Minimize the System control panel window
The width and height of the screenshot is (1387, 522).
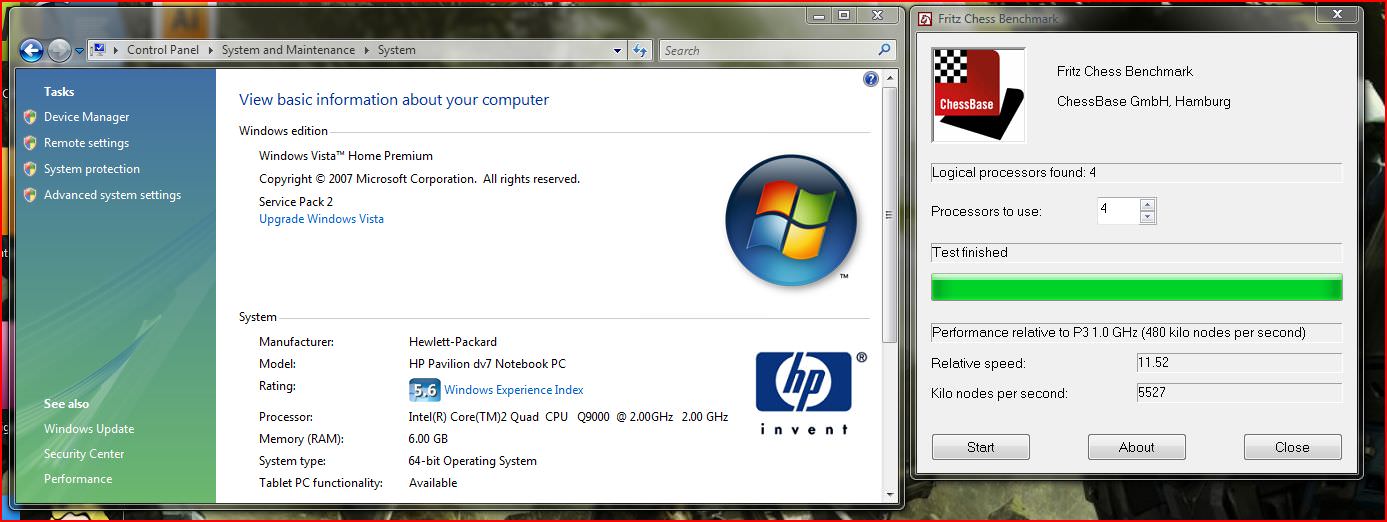click(819, 15)
